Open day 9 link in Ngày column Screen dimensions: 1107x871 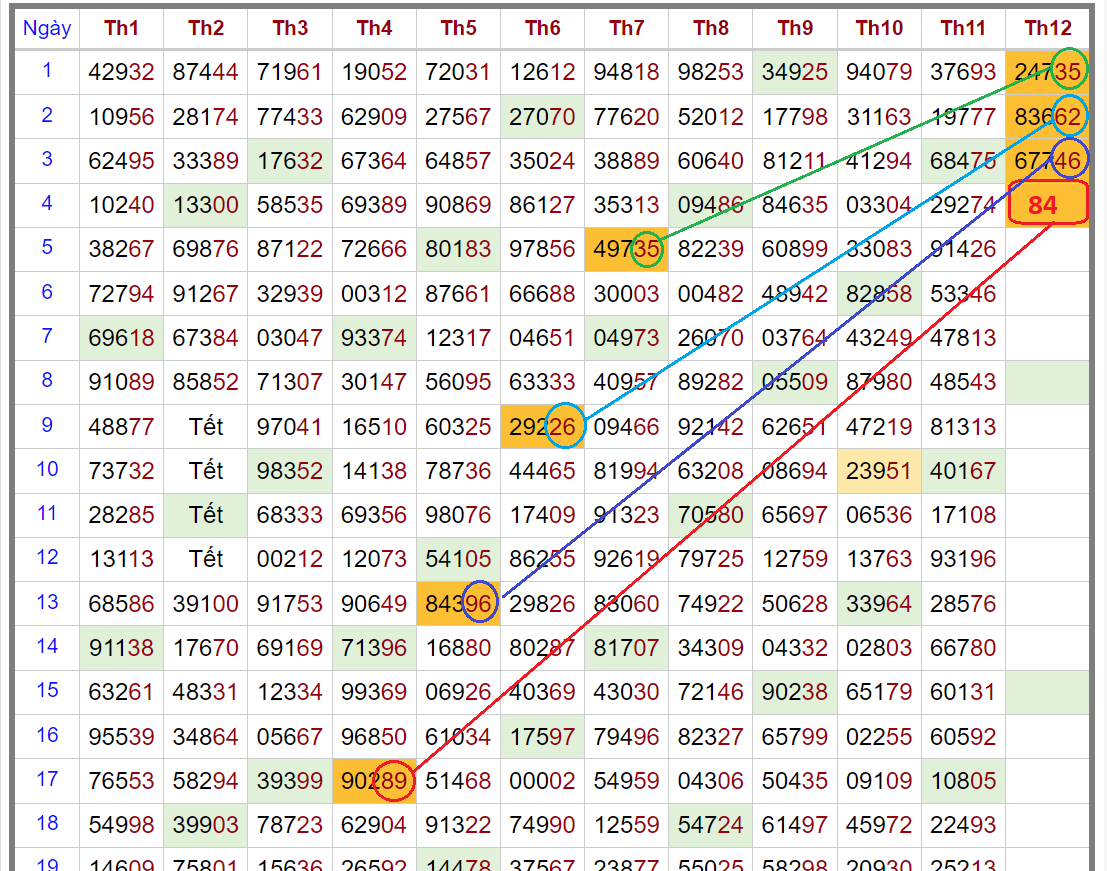(47, 424)
